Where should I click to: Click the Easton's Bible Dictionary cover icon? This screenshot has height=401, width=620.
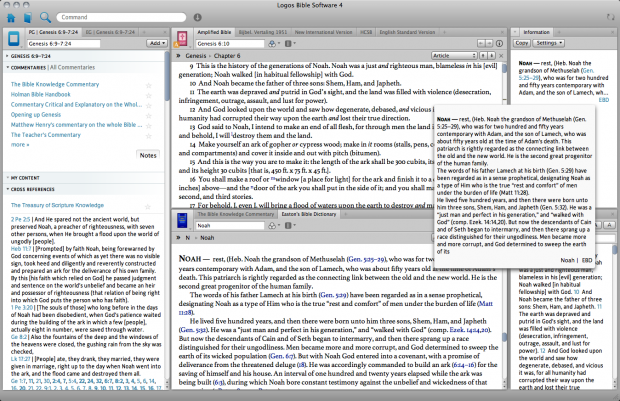coord(182,220)
